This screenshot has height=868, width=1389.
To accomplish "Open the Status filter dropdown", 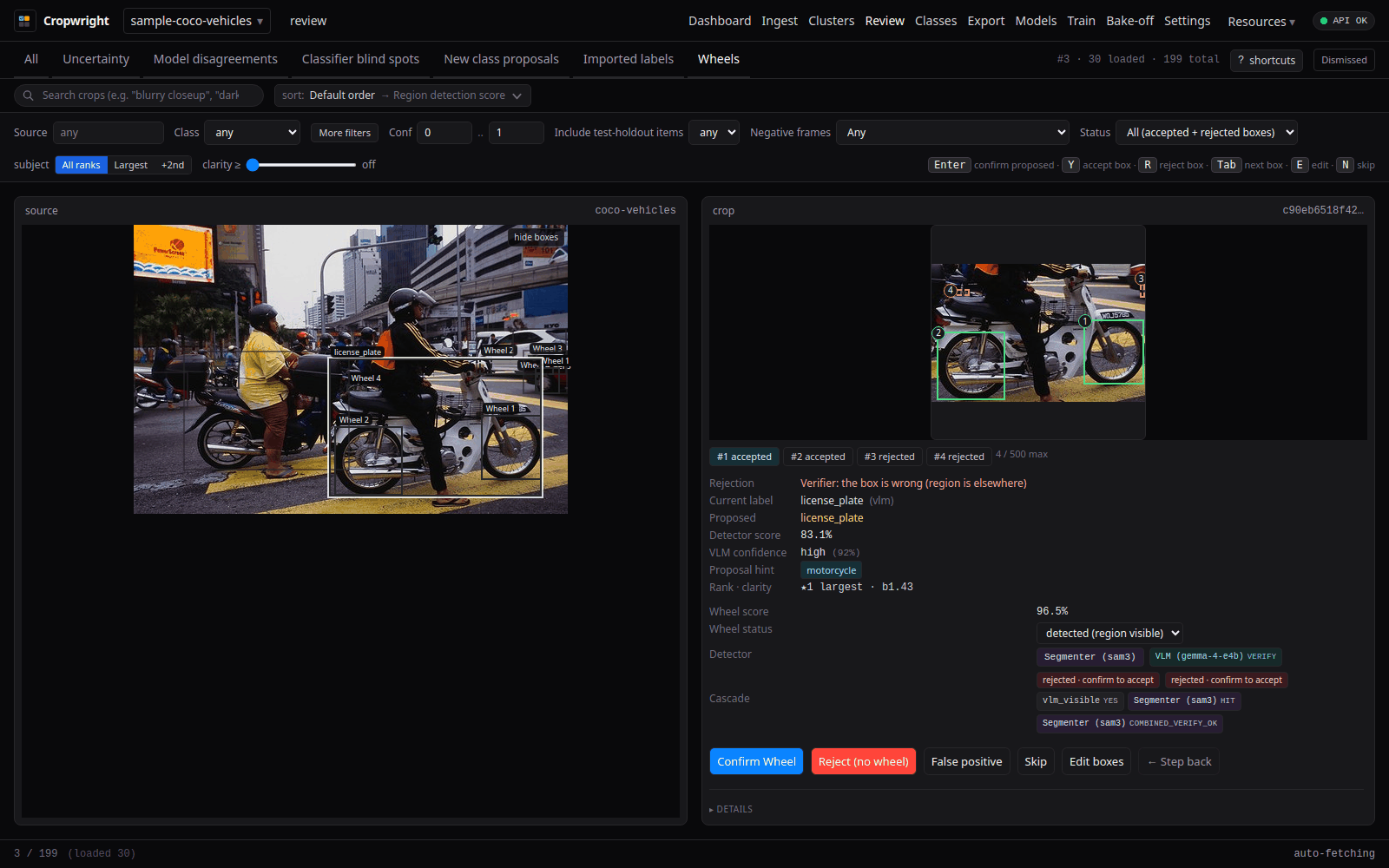I will pos(1207,133).
